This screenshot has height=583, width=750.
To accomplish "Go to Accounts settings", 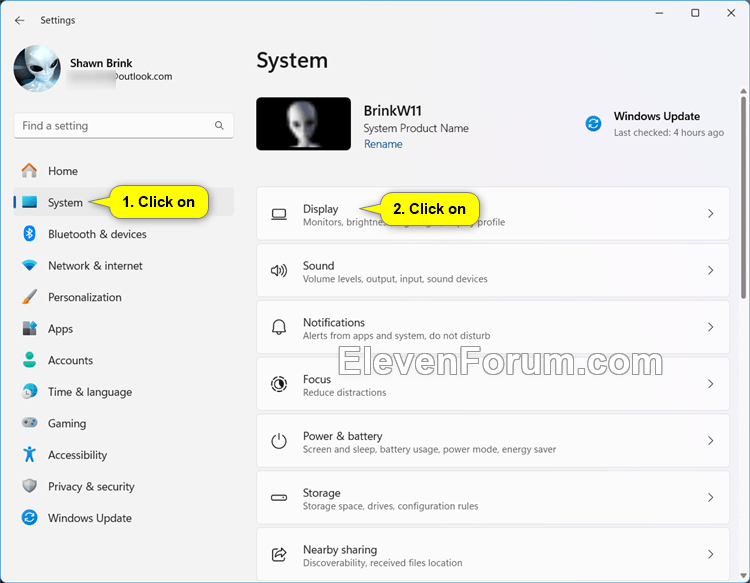I will (70, 360).
